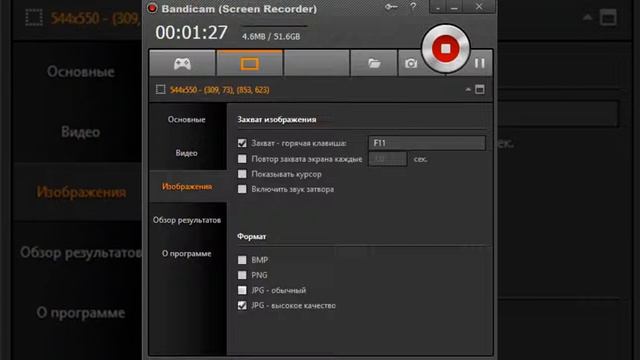Click the 544x550 capture area text
This screenshot has width=640, height=360.
(220, 90)
